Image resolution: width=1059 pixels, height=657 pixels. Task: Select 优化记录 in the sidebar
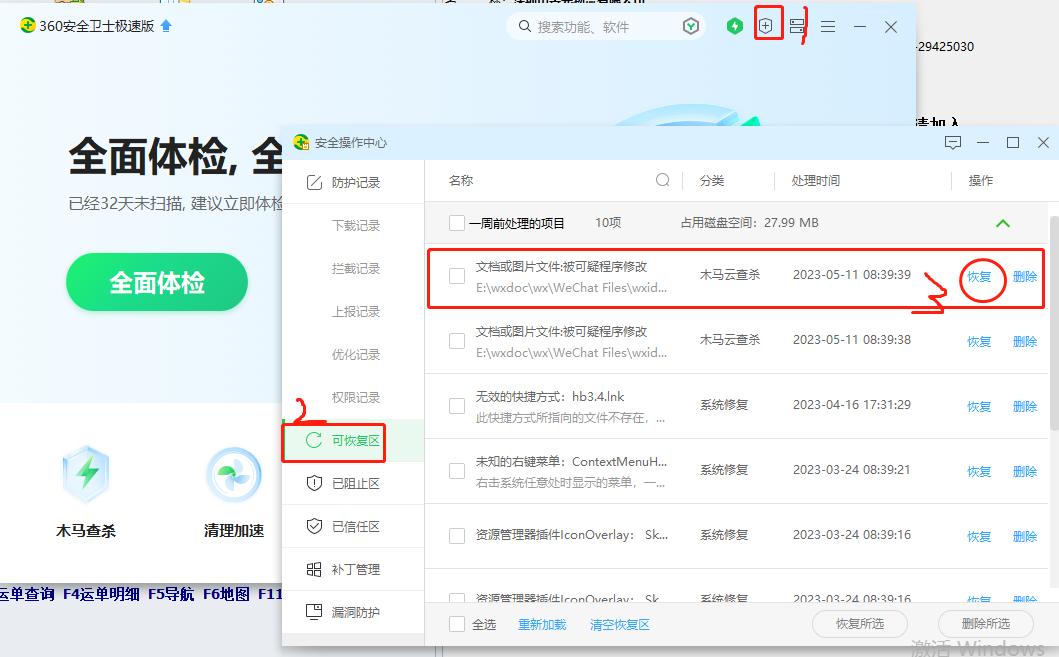click(x=355, y=354)
